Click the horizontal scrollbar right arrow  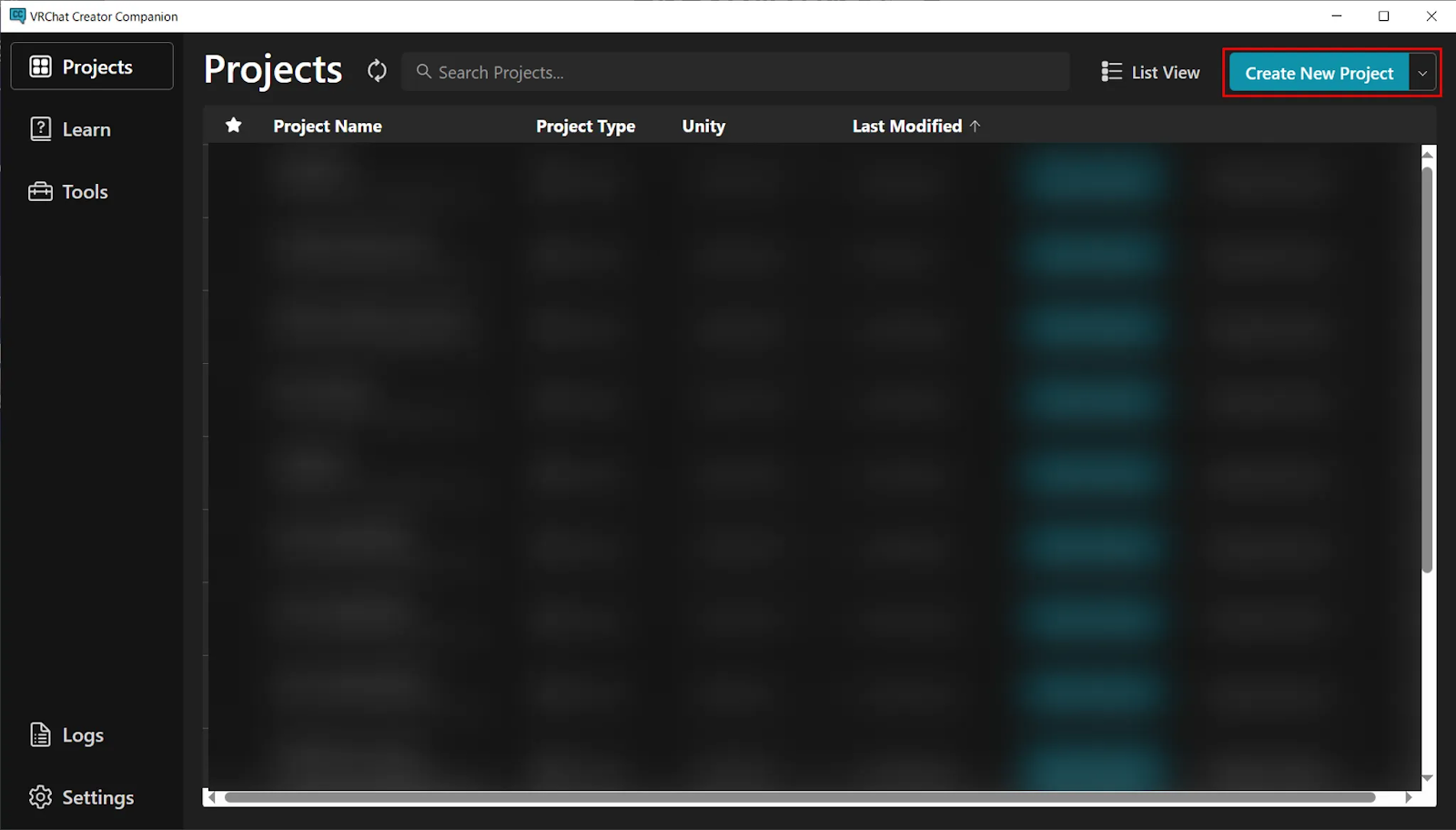click(x=1409, y=797)
